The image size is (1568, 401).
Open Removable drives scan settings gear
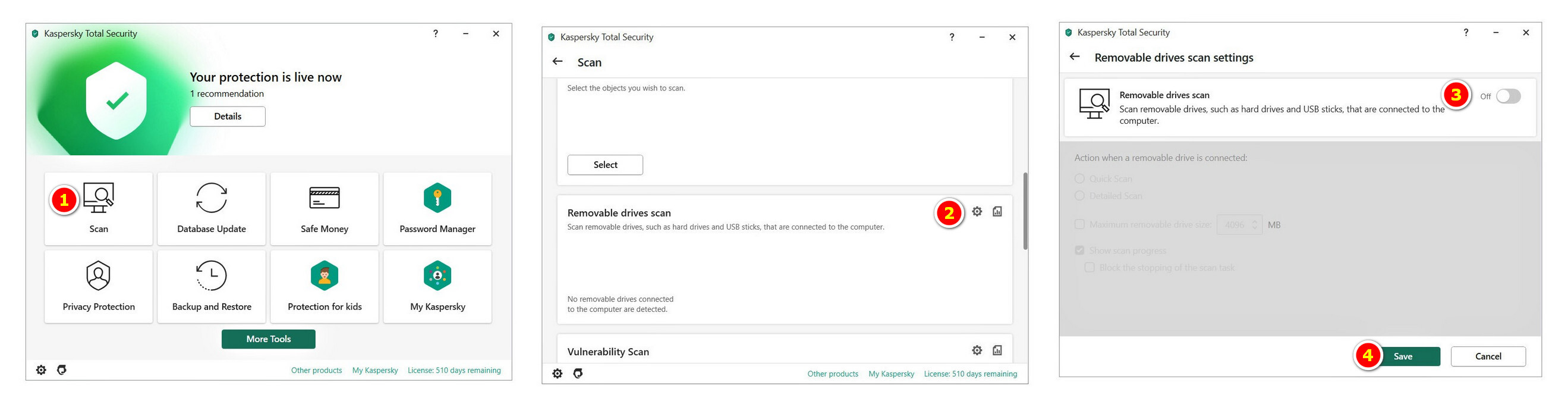pyautogui.click(x=977, y=211)
